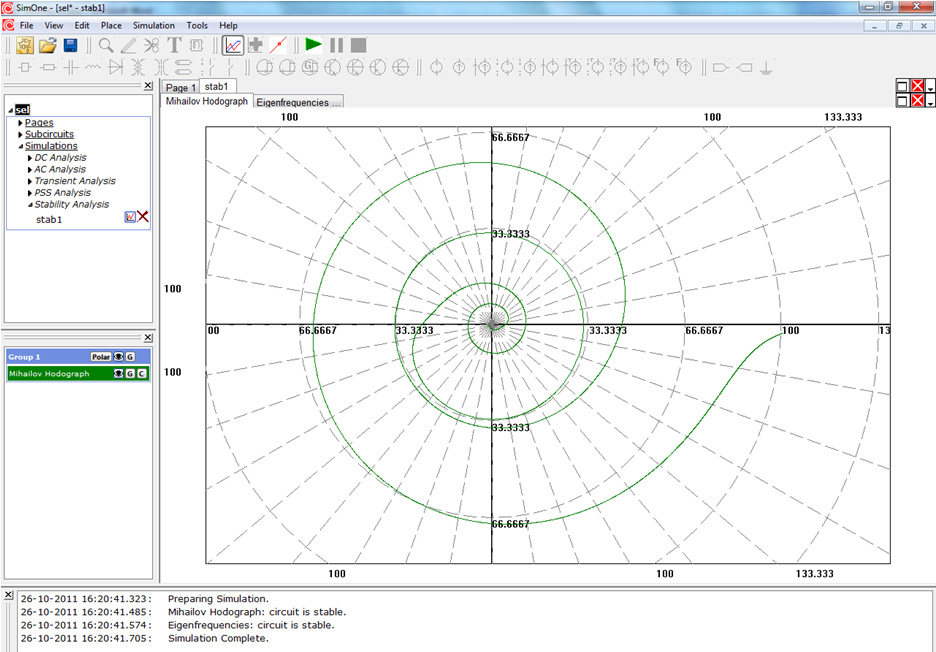Save with the blue floppy disk icon
The width and height of the screenshot is (936, 652).
pyautogui.click(x=70, y=45)
